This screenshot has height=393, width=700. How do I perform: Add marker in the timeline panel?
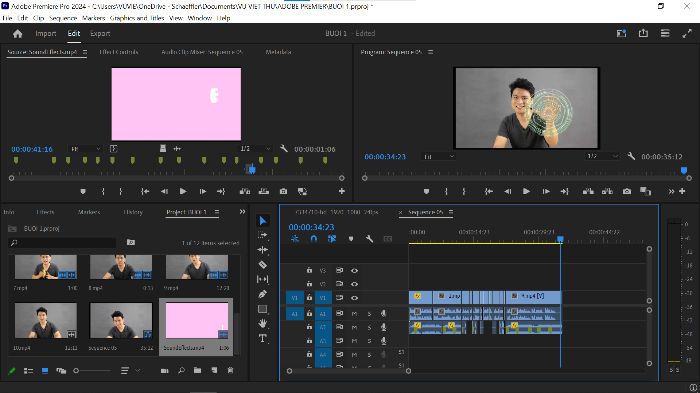[351, 239]
